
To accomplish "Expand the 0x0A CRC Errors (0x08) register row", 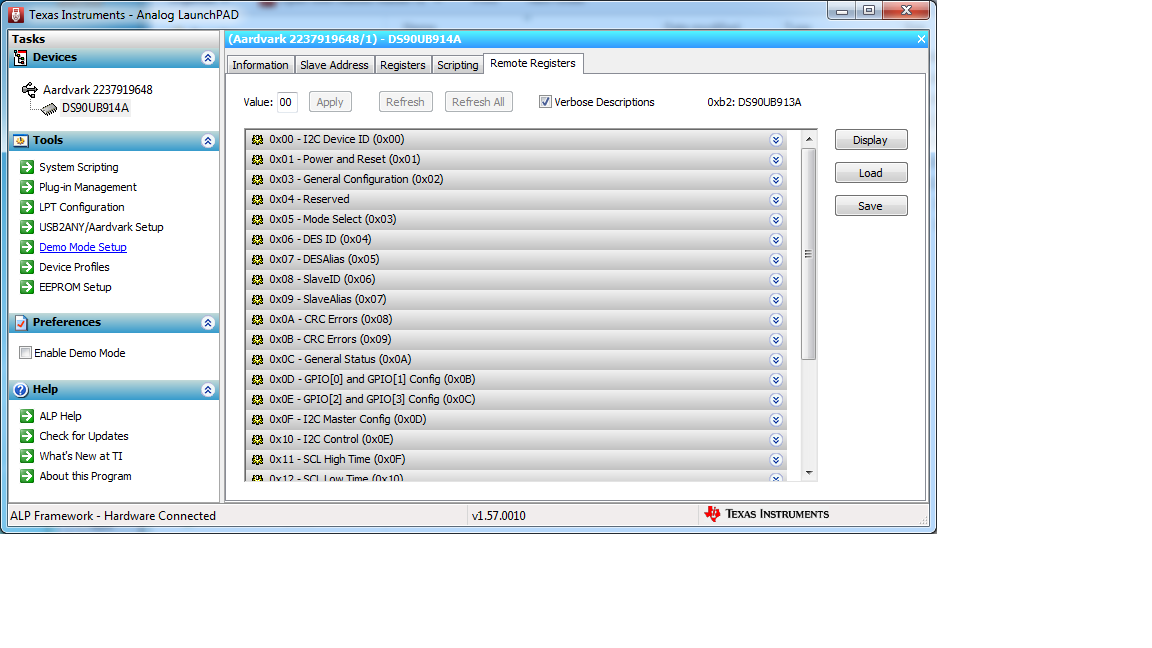I will click(776, 320).
